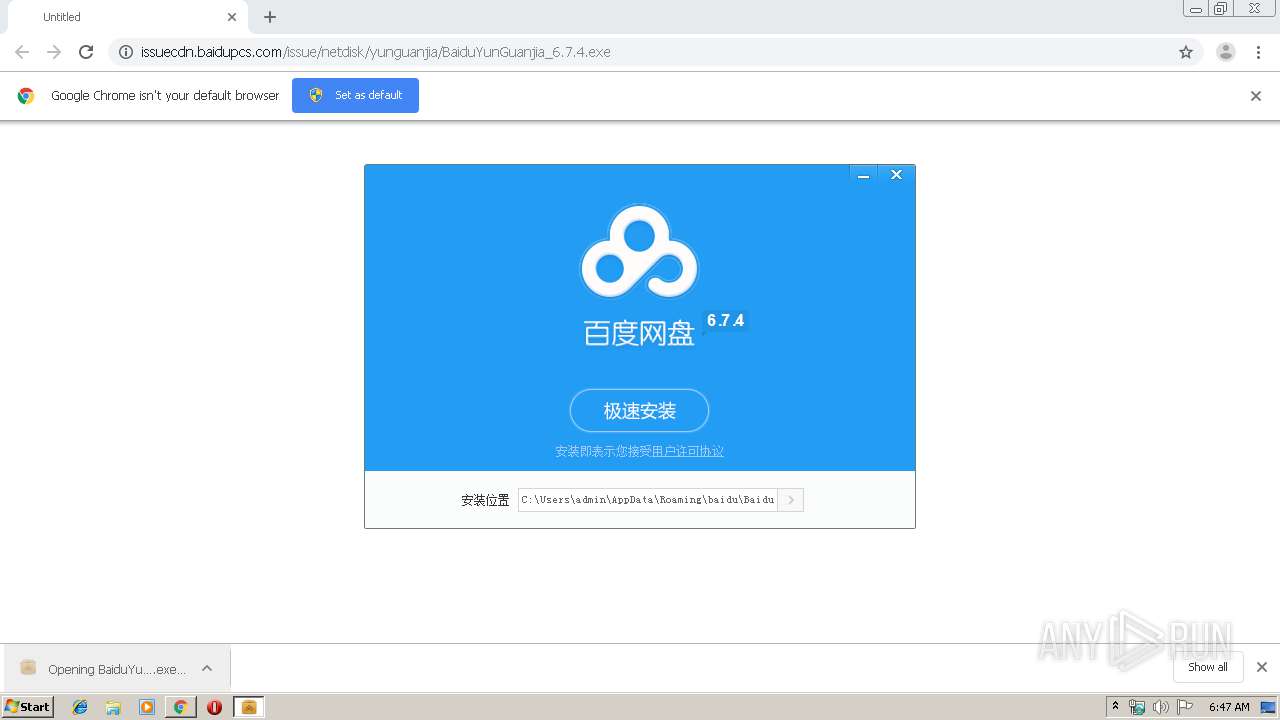This screenshot has height=720, width=1280.
Task: Click the 百度网盘 title text
Action: point(639,333)
